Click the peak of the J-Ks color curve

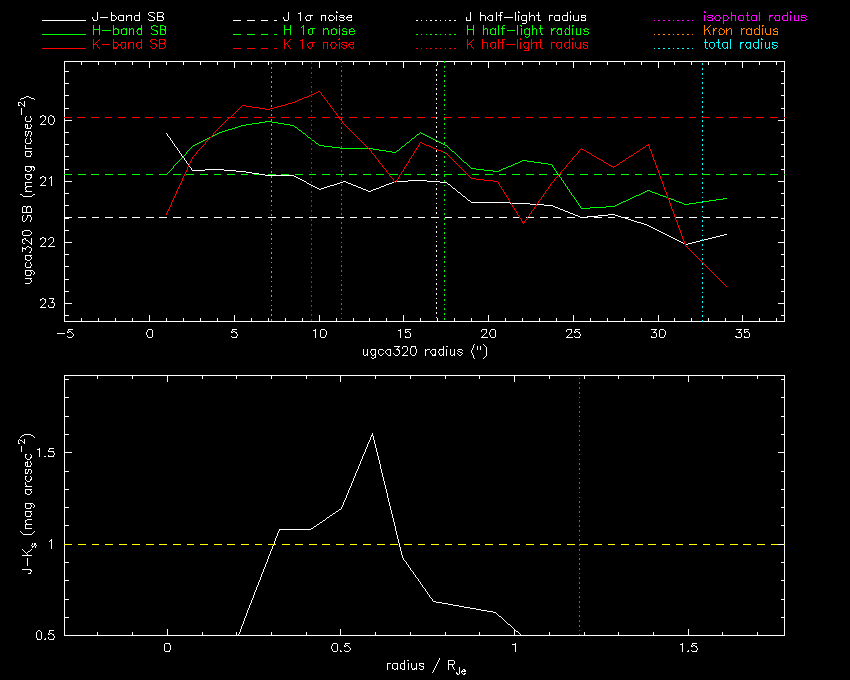(372, 434)
